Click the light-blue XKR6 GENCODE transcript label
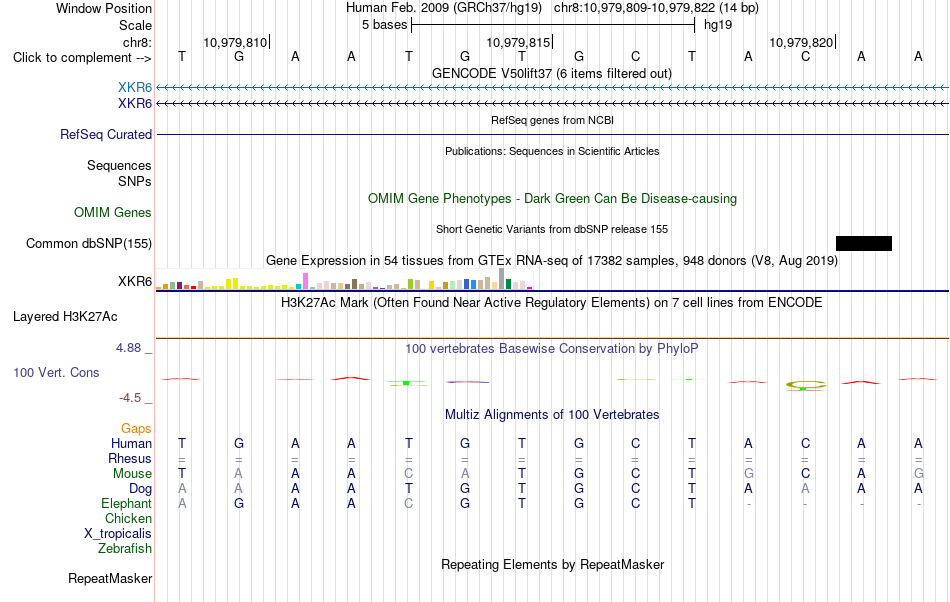 point(135,88)
